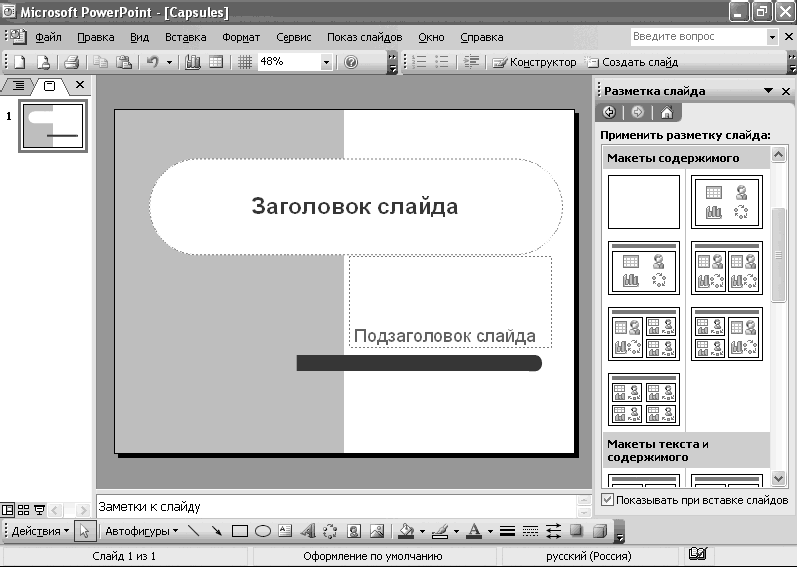
Task: Open the Сервис menu
Action: [x=294, y=37]
